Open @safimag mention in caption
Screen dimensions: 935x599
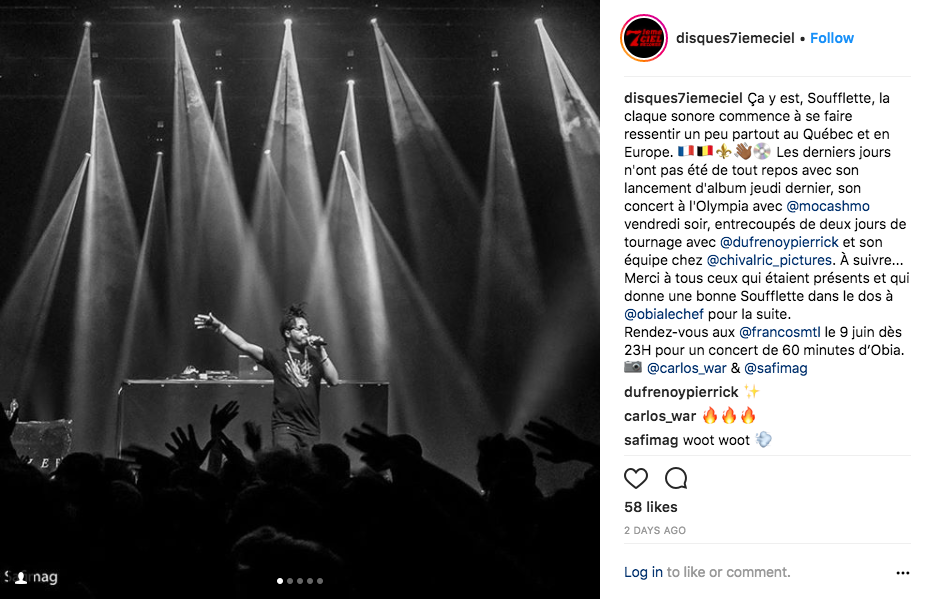coord(776,368)
